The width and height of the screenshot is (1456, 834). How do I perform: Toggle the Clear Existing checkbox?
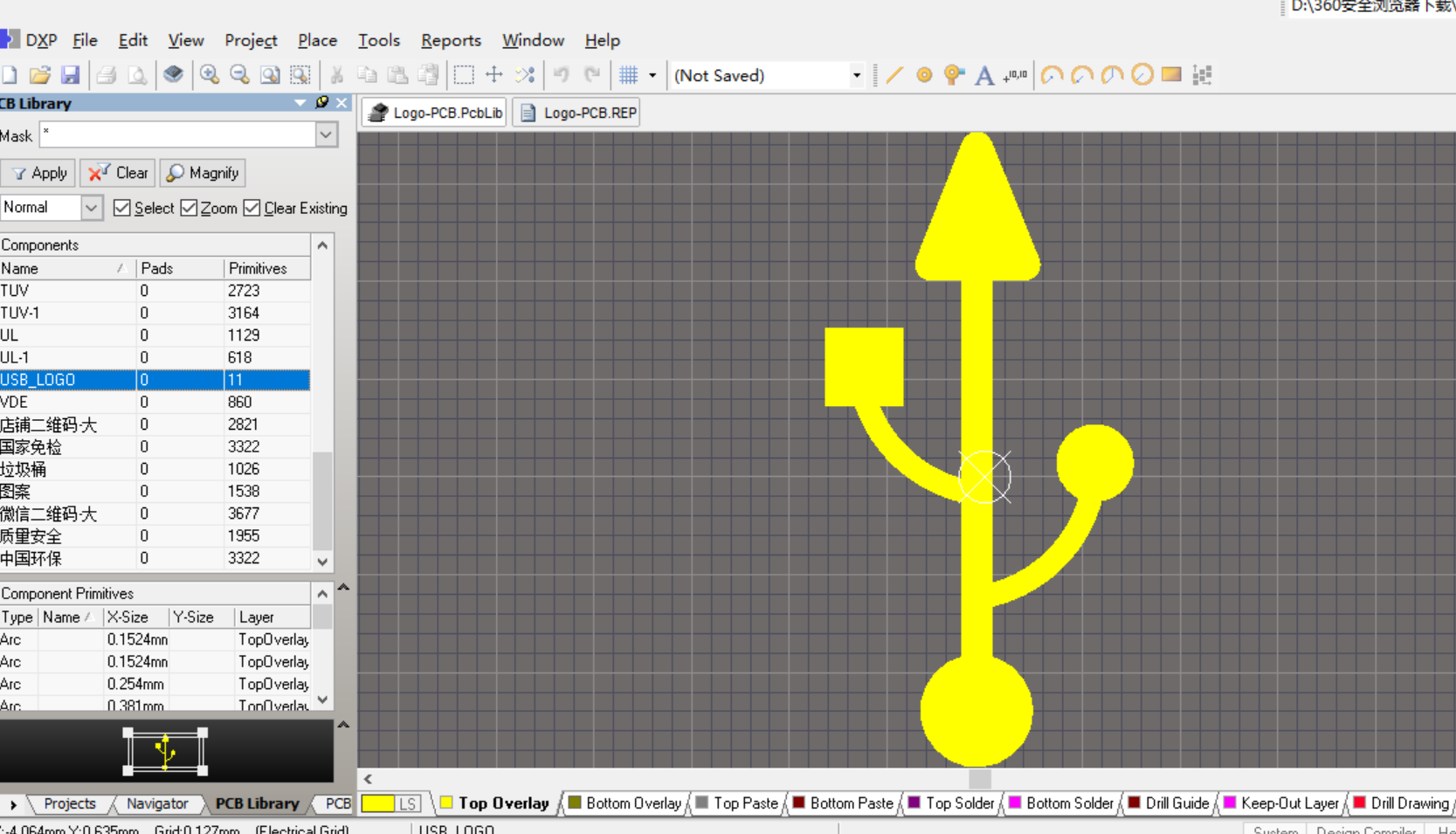coord(252,208)
